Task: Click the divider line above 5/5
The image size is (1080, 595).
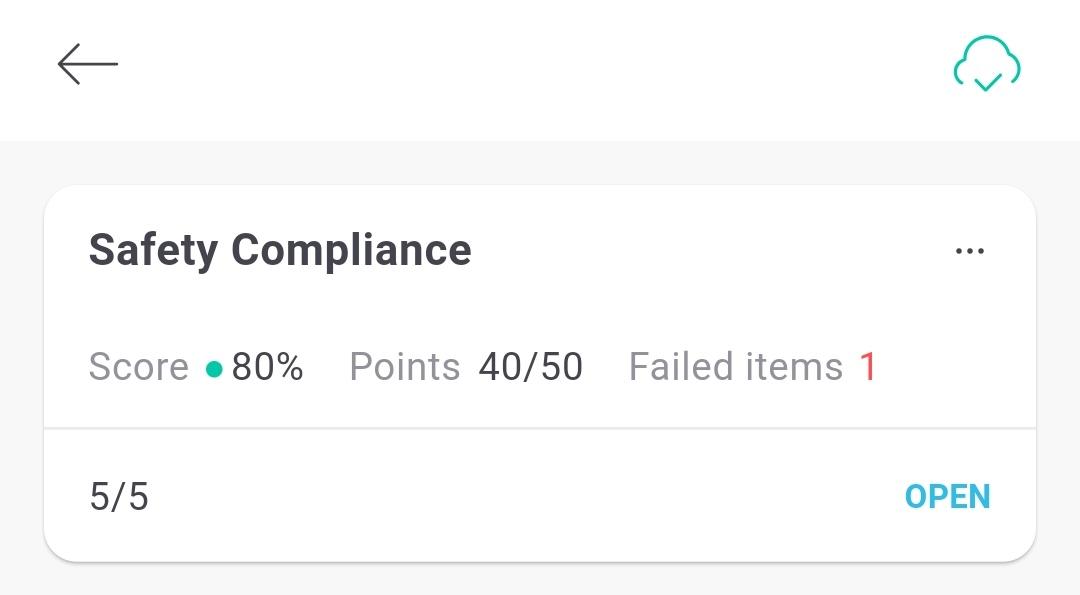Action: (540, 428)
